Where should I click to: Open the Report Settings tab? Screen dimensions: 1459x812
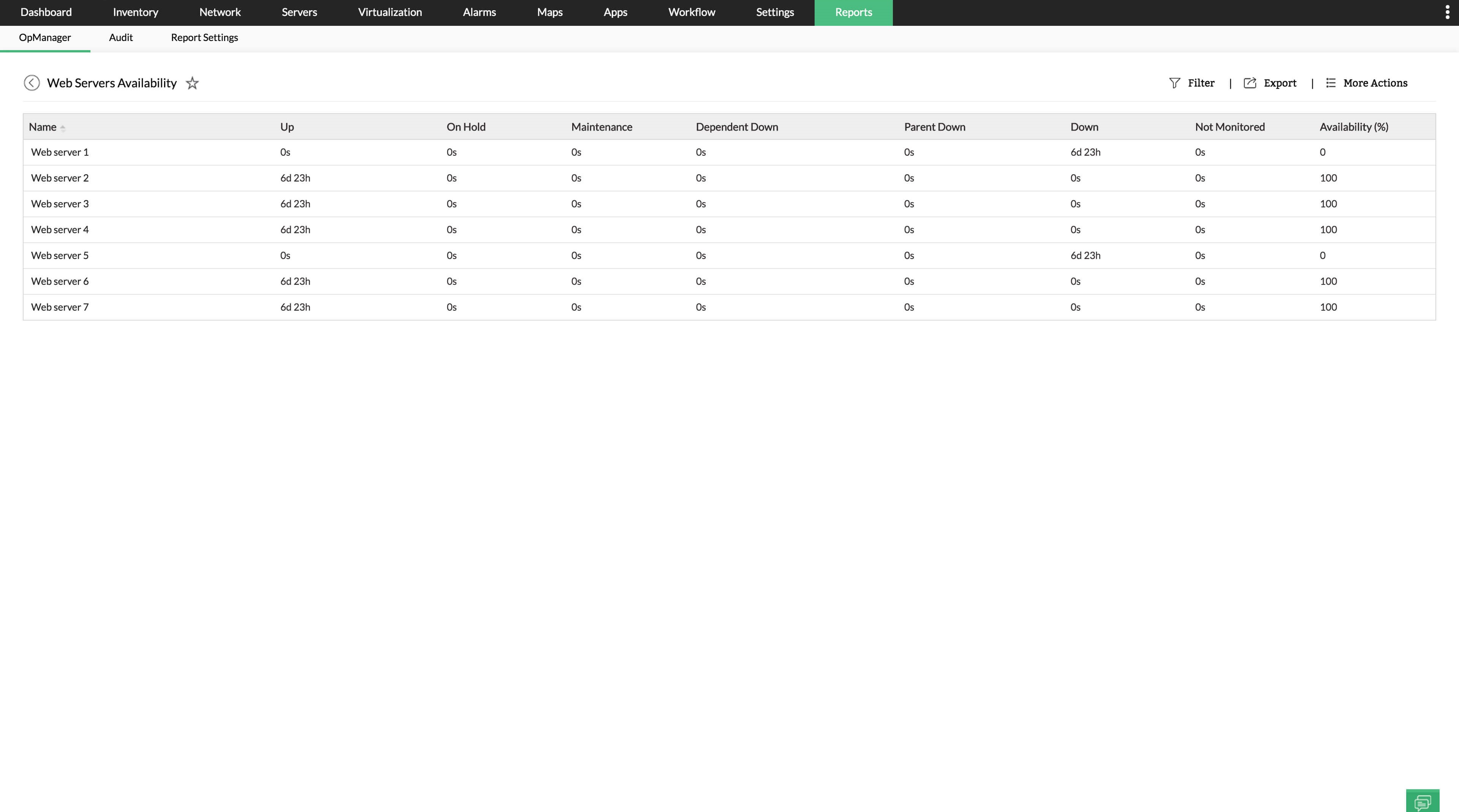(x=204, y=37)
